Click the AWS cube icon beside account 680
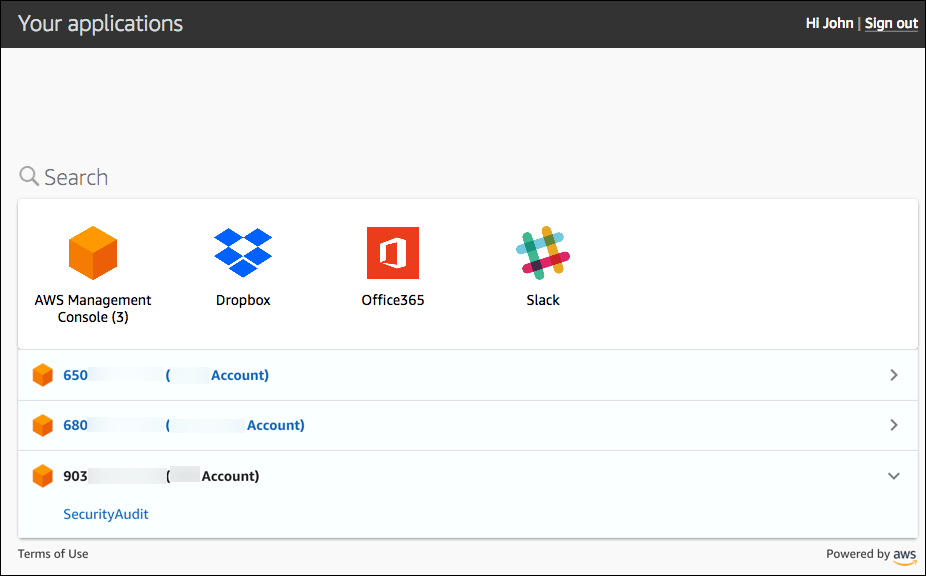This screenshot has width=926, height=576. click(x=42, y=424)
